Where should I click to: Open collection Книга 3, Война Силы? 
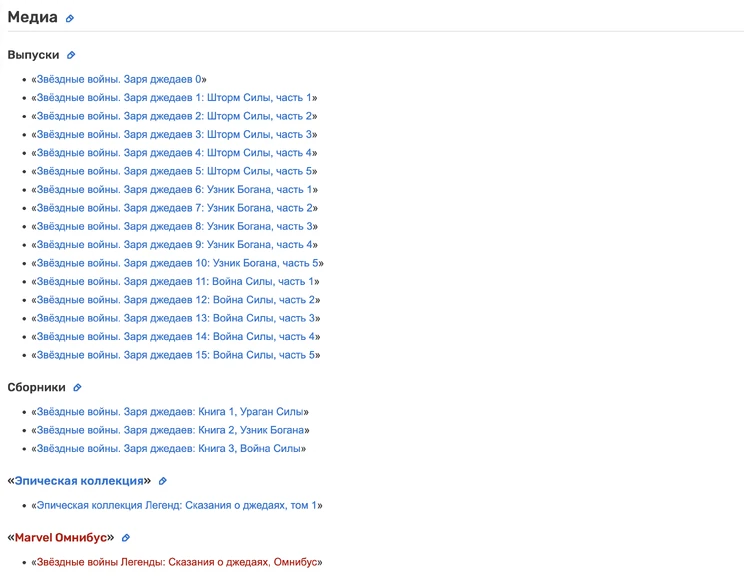tap(169, 448)
